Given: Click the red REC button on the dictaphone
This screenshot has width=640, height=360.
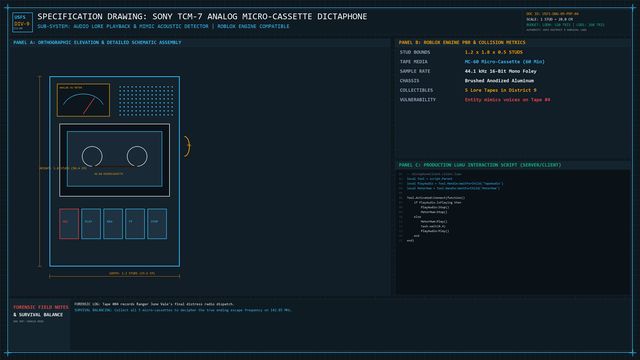Looking at the screenshot, I should point(69,224).
